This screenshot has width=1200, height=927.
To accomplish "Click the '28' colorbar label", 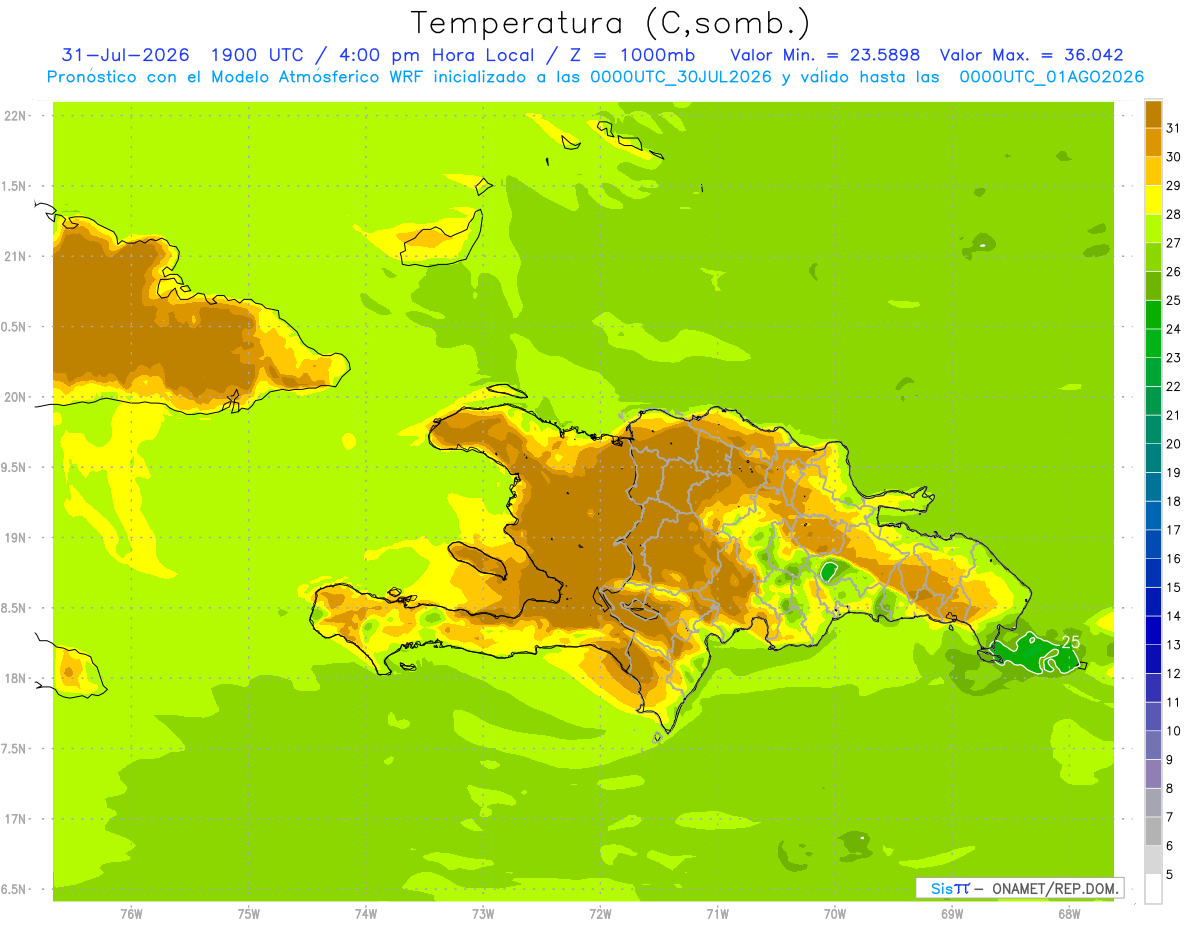I will (1173, 214).
